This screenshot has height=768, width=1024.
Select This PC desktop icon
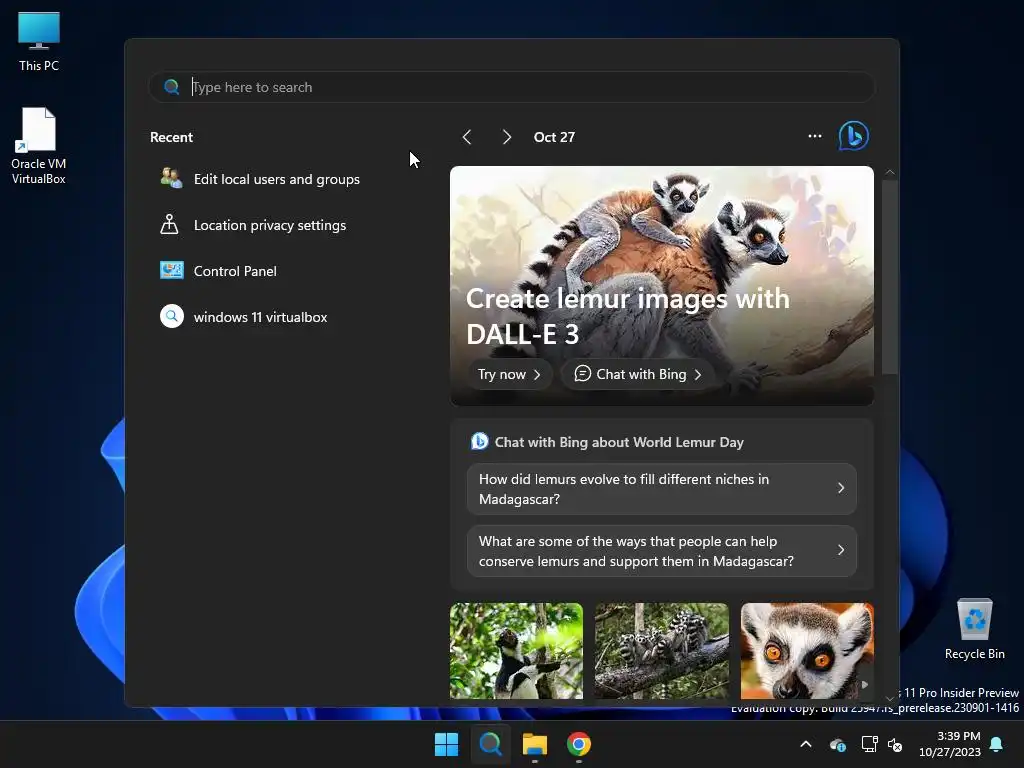click(39, 41)
